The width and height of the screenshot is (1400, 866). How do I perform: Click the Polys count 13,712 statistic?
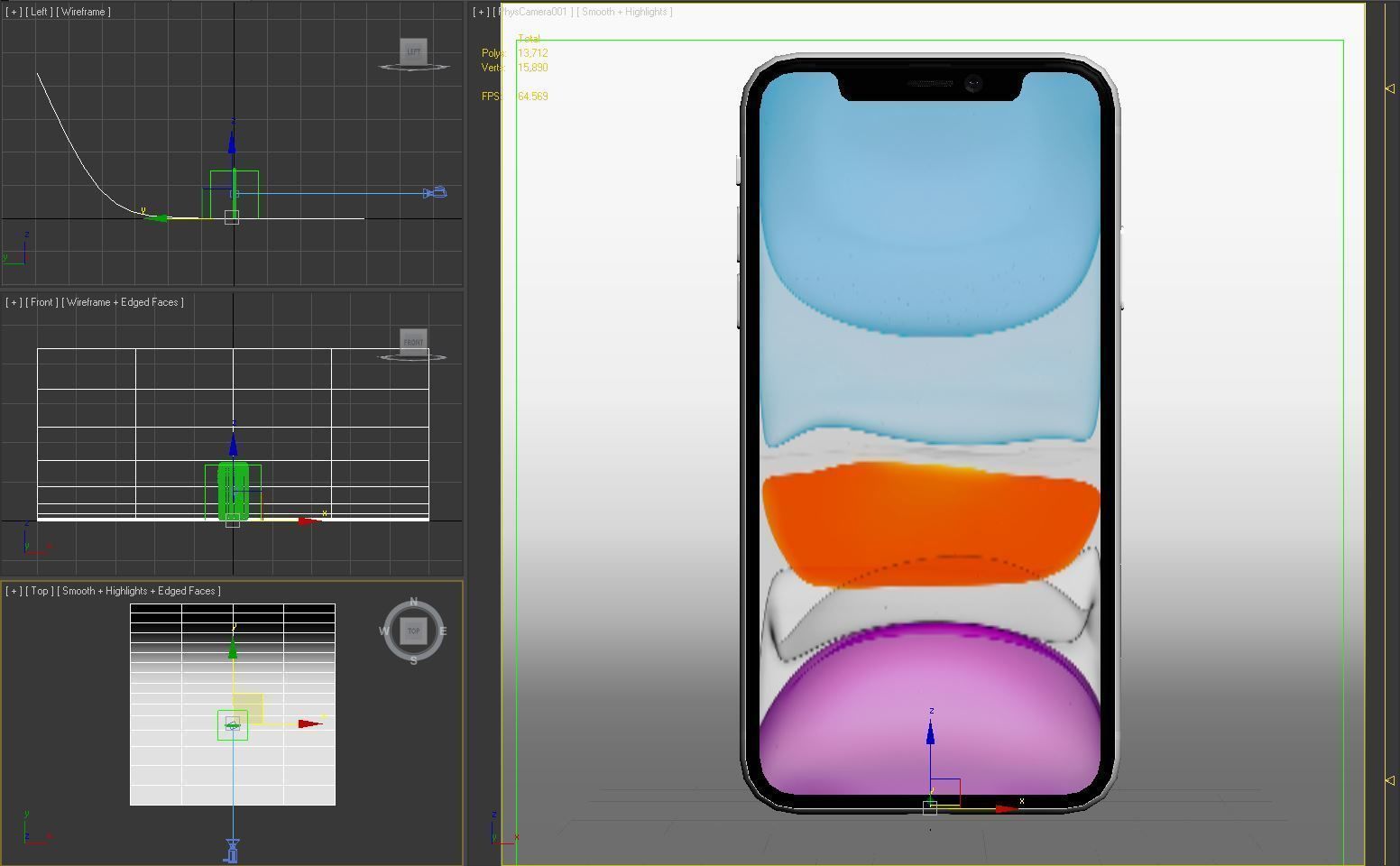point(532,53)
